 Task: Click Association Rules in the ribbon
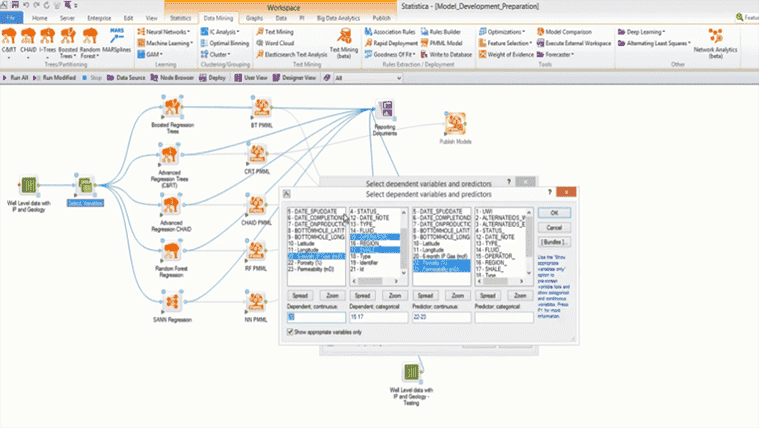point(390,32)
